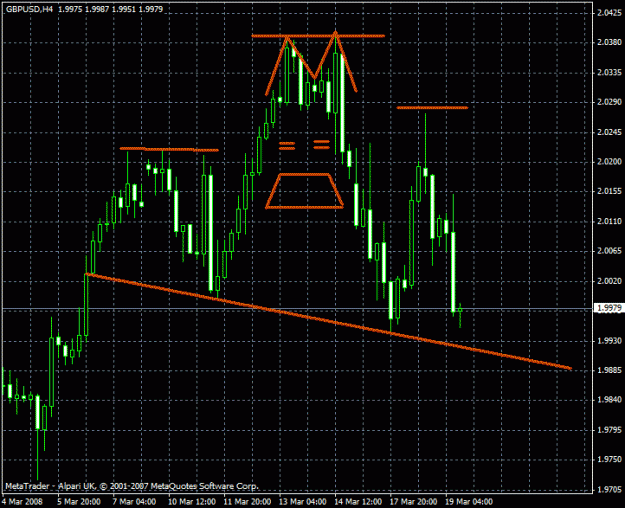Click the MetaTrader Alpari UK copyright text
625x508 pixels.
pos(132,486)
